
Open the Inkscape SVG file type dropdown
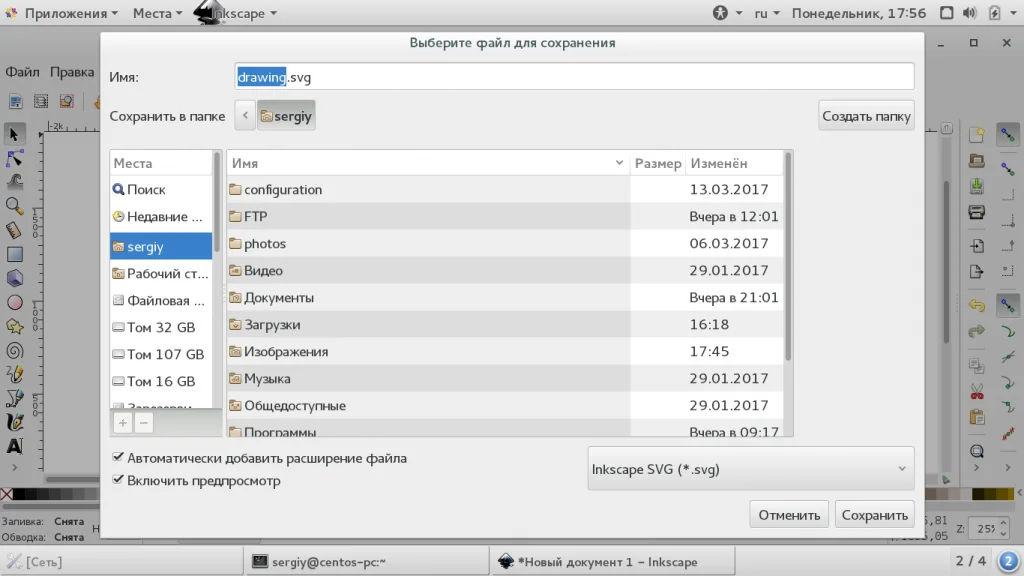point(750,469)
